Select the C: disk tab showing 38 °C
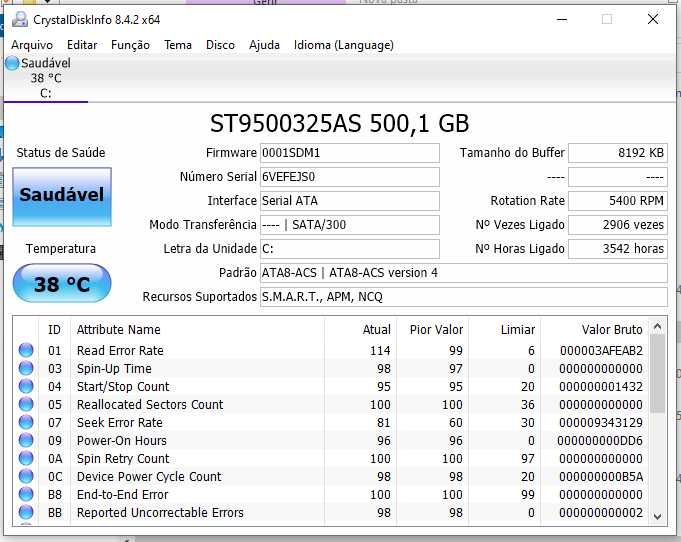This screenshot has height=542, width=681. click(46, 79)
